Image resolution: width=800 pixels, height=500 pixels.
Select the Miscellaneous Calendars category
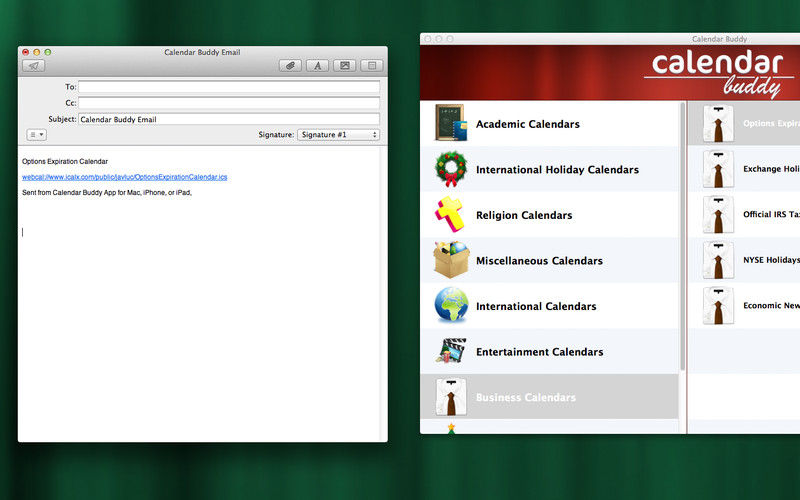pos(549,260)
